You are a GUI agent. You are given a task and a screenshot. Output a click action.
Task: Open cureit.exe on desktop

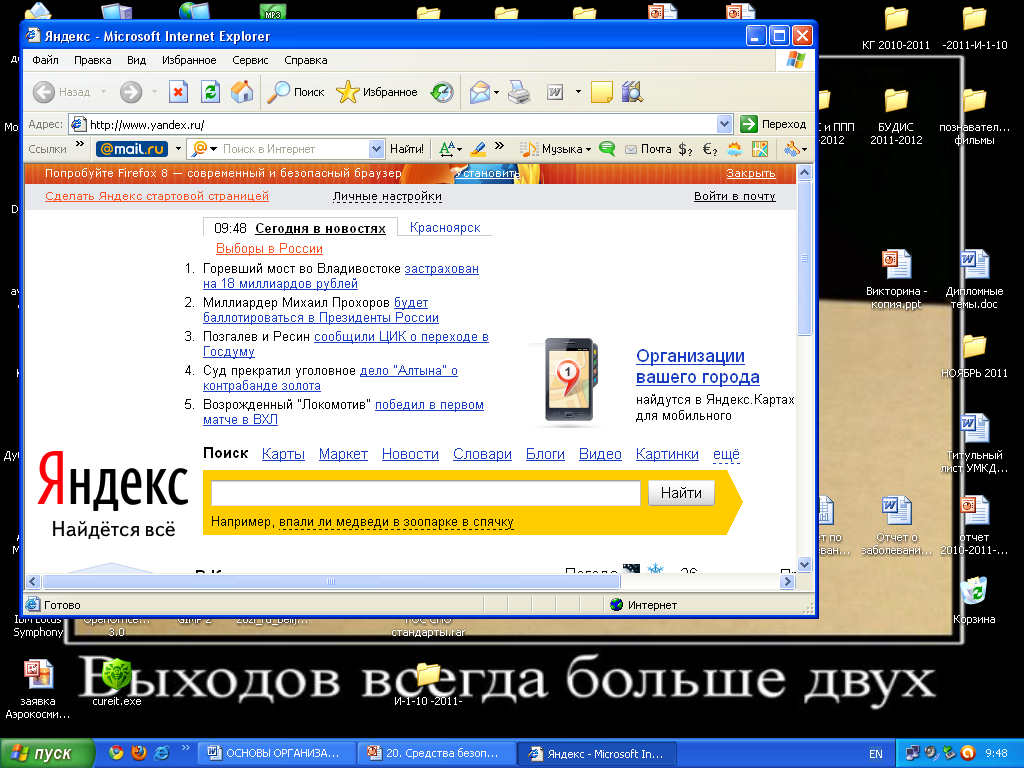tap(116, 682)
